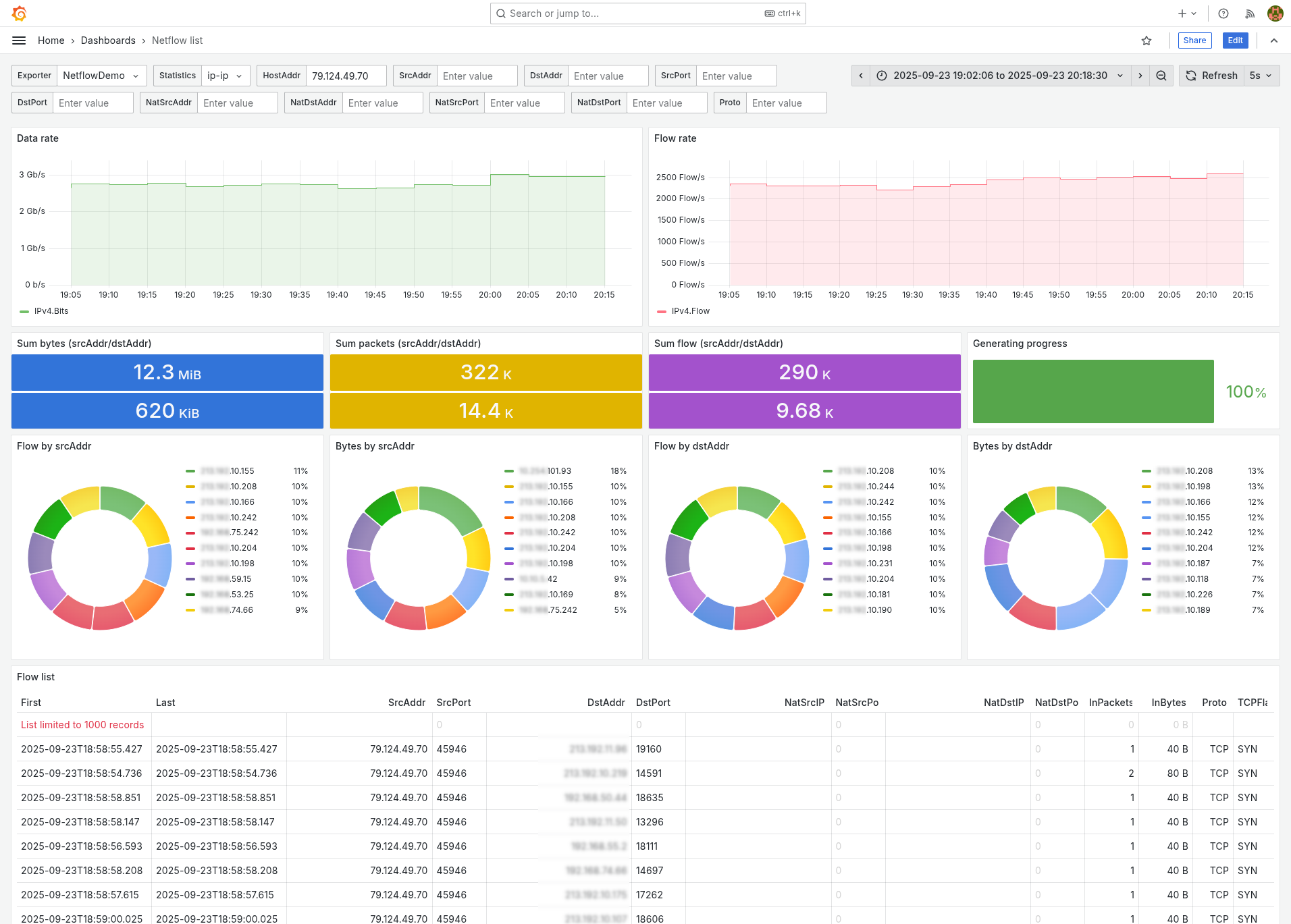Open the news feed icon
The image size is (1291, 924).
pos(1248,13)
